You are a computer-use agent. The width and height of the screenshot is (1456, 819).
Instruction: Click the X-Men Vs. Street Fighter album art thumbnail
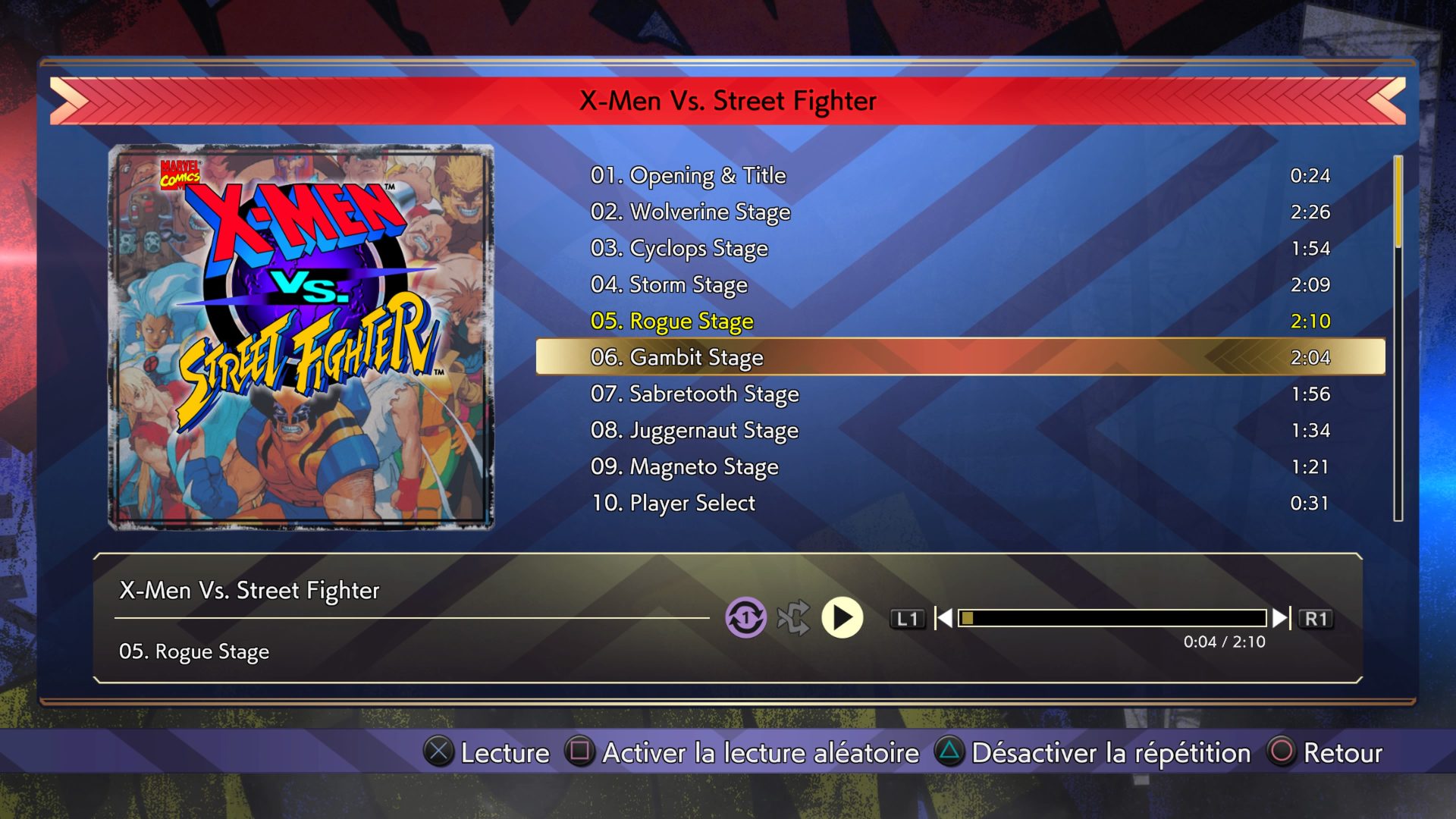click(297, 340)
